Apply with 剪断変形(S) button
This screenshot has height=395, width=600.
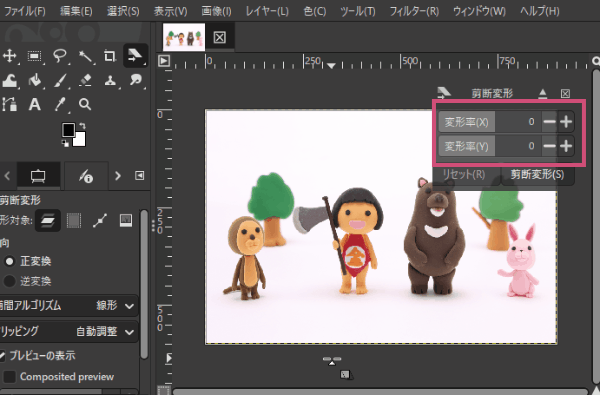[537, 175]
